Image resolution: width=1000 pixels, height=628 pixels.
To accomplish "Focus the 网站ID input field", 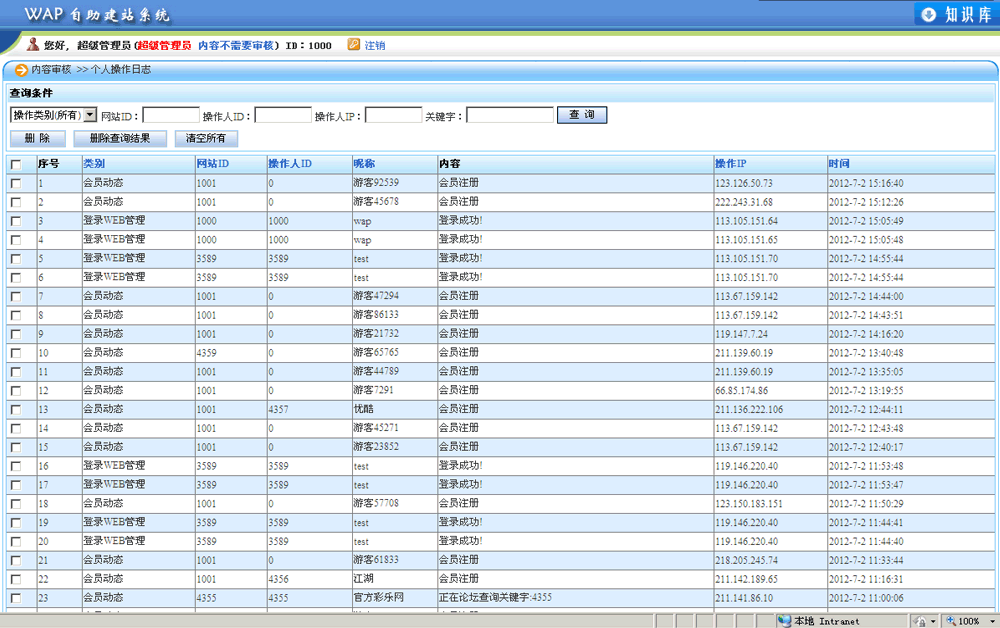I will pos(171,115).
